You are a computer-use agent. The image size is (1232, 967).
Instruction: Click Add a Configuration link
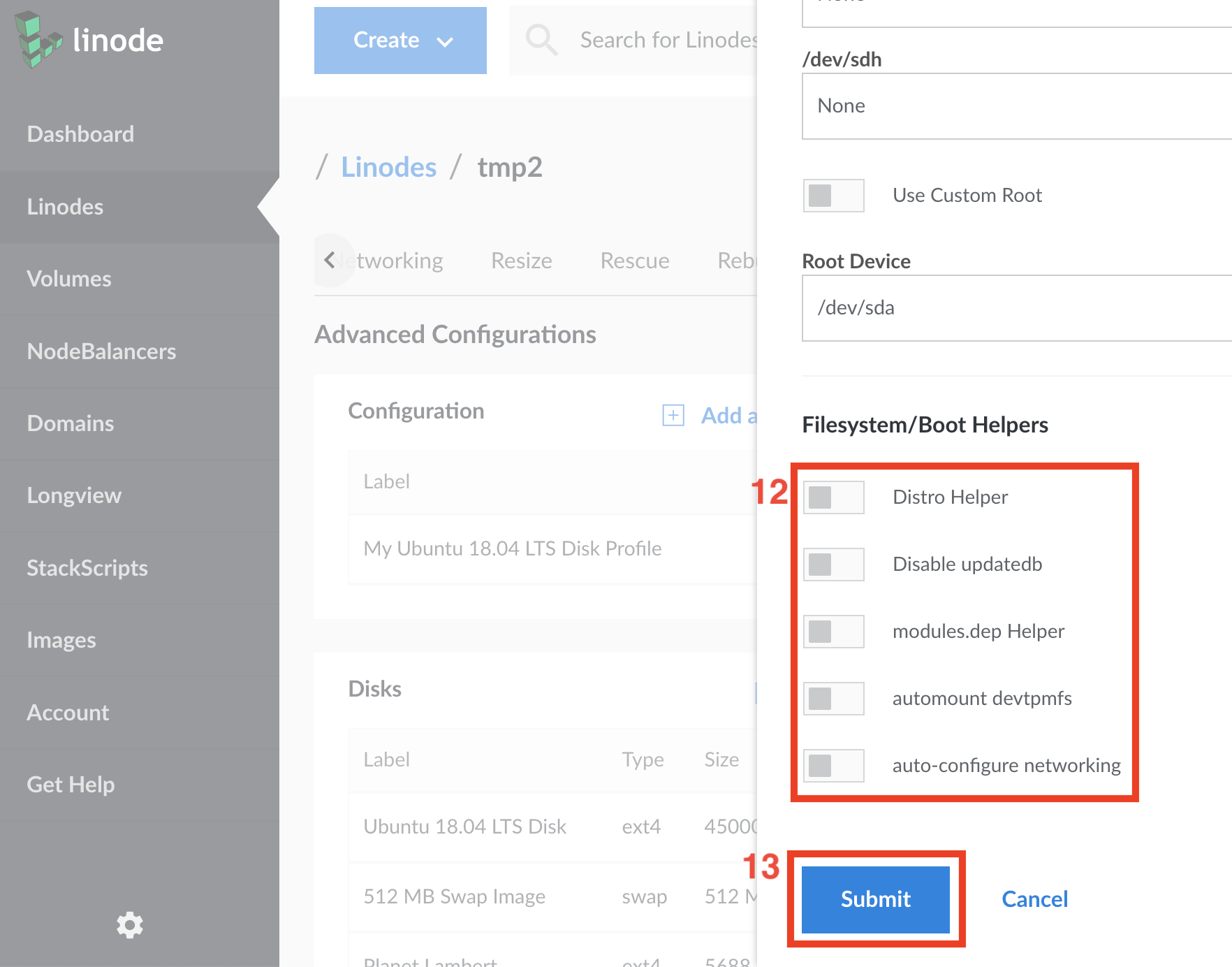tap(729, 415)
